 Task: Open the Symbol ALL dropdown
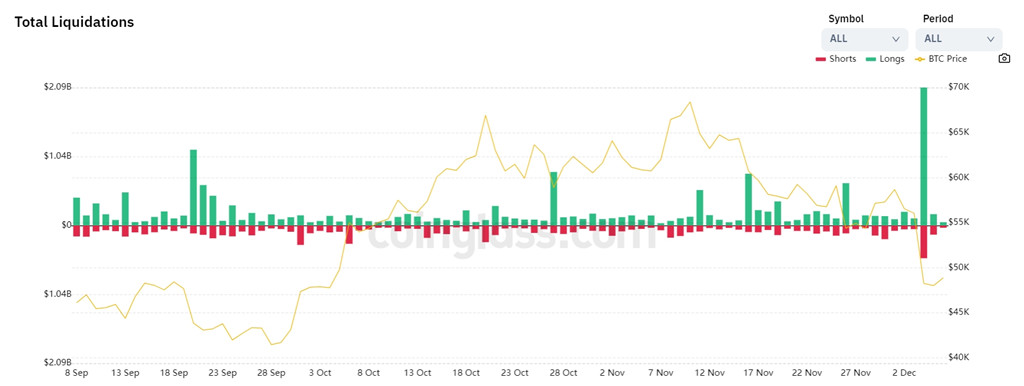pyautogui.click(x=865, y=39)
